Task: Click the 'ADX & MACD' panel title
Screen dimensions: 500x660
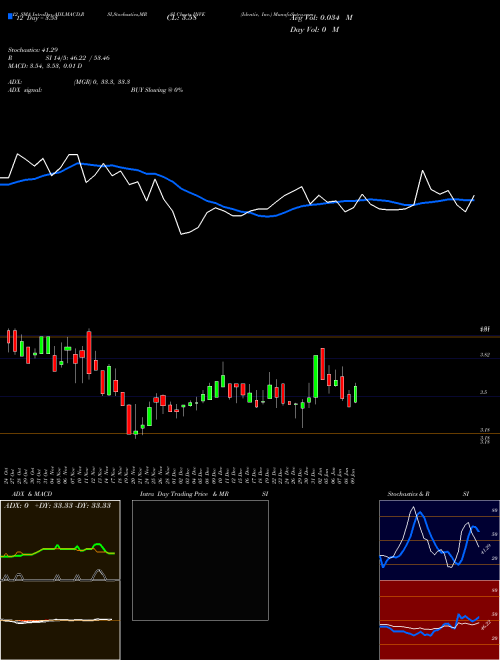Action: tap(32, 494)
